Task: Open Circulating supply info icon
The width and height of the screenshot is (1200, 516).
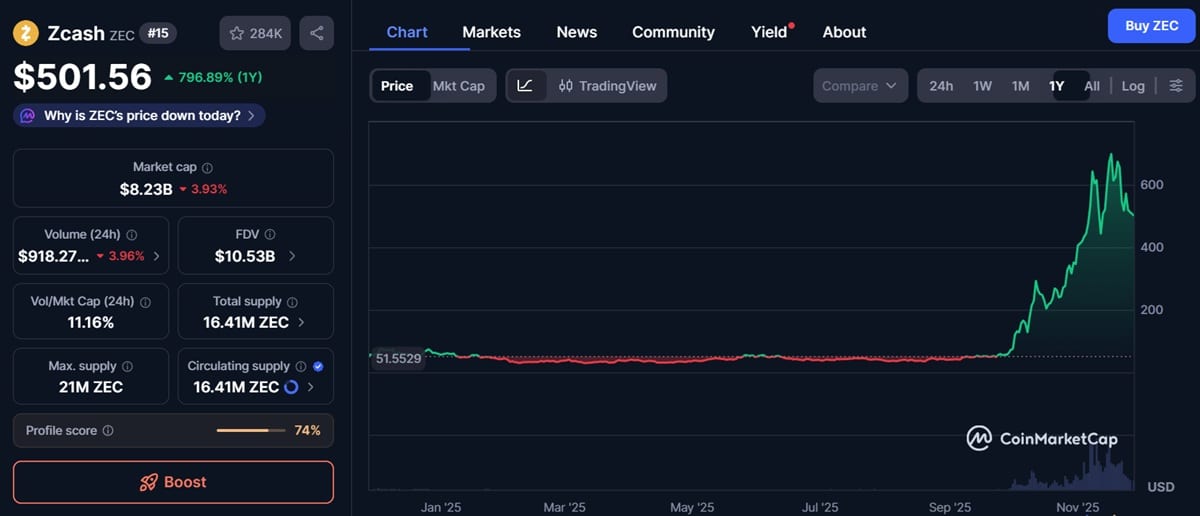Action: tap(300, 366)
